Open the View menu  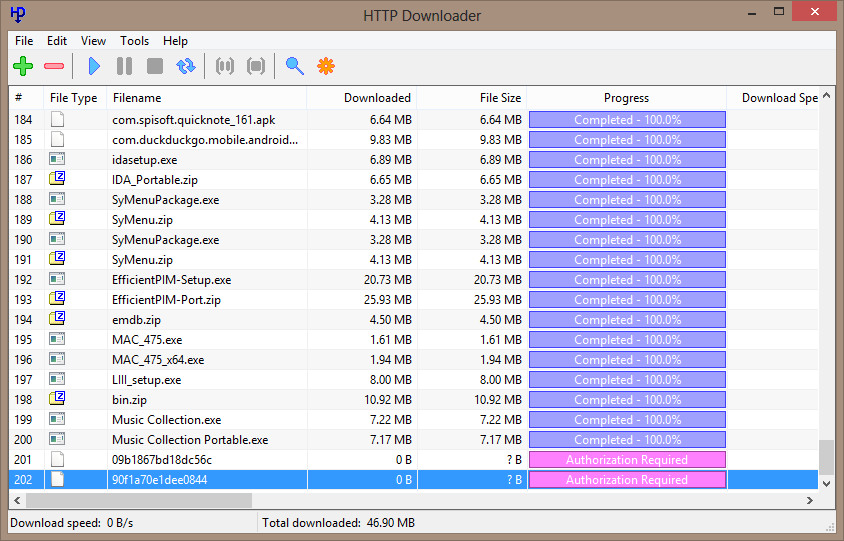pyautogui.click(x=93, y=41)
